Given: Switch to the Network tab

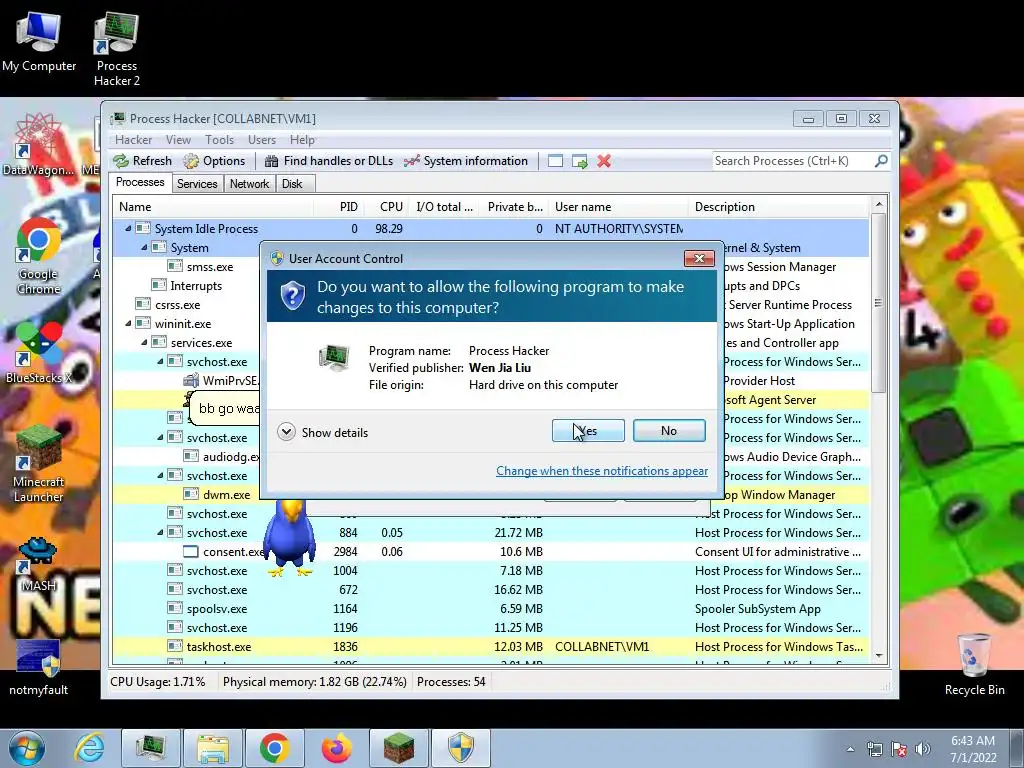Looking at the screenshot, I should 249,184.
